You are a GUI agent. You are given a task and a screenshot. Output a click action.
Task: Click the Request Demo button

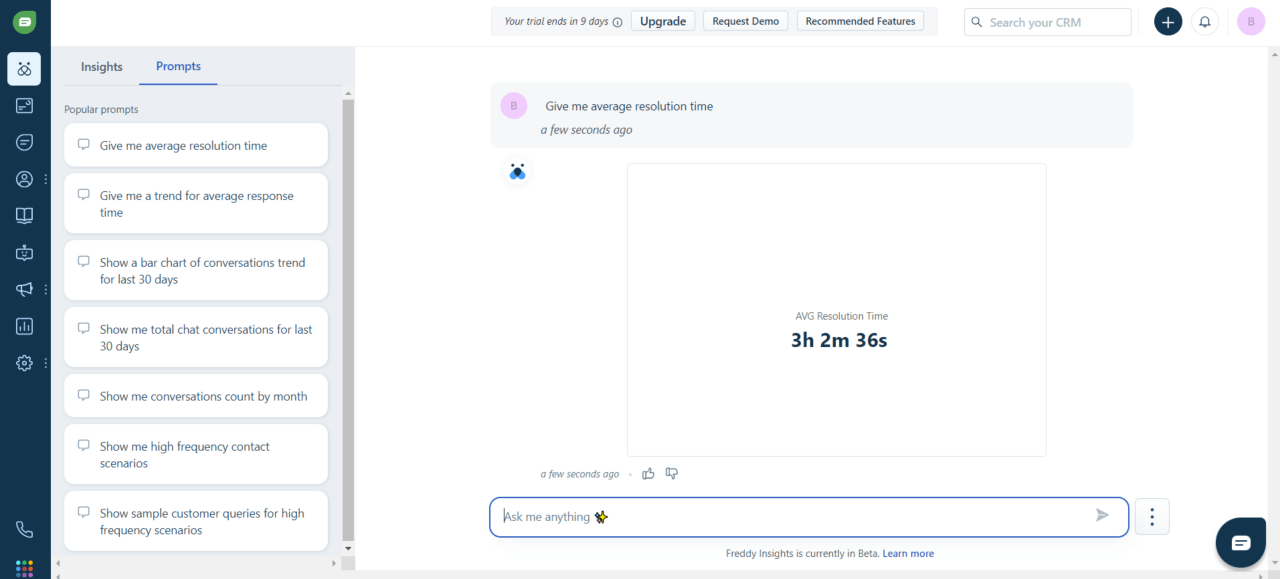tap(745, 22)
